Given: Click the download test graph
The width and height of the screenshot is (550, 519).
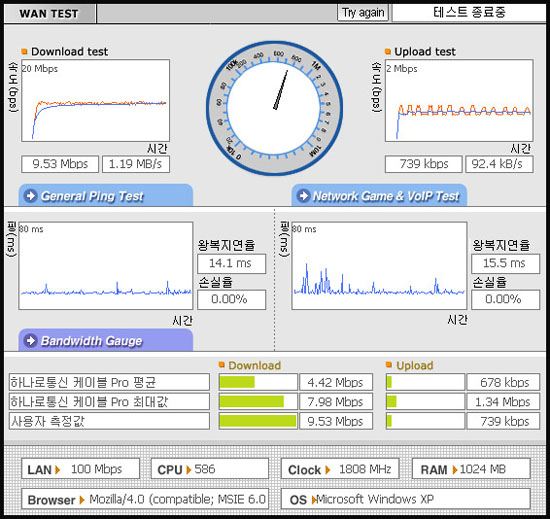Looking at the screenshot, I should pos(95,101).
